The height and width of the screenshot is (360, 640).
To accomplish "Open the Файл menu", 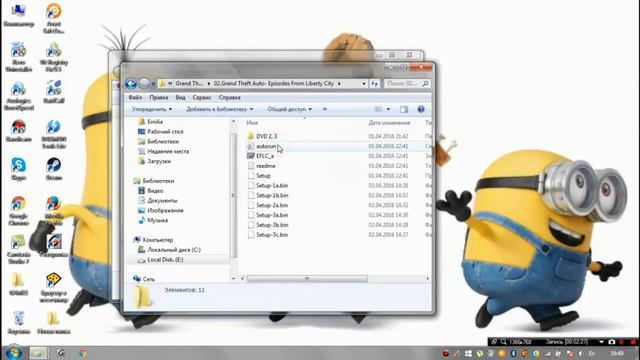I will click(135, 98).
